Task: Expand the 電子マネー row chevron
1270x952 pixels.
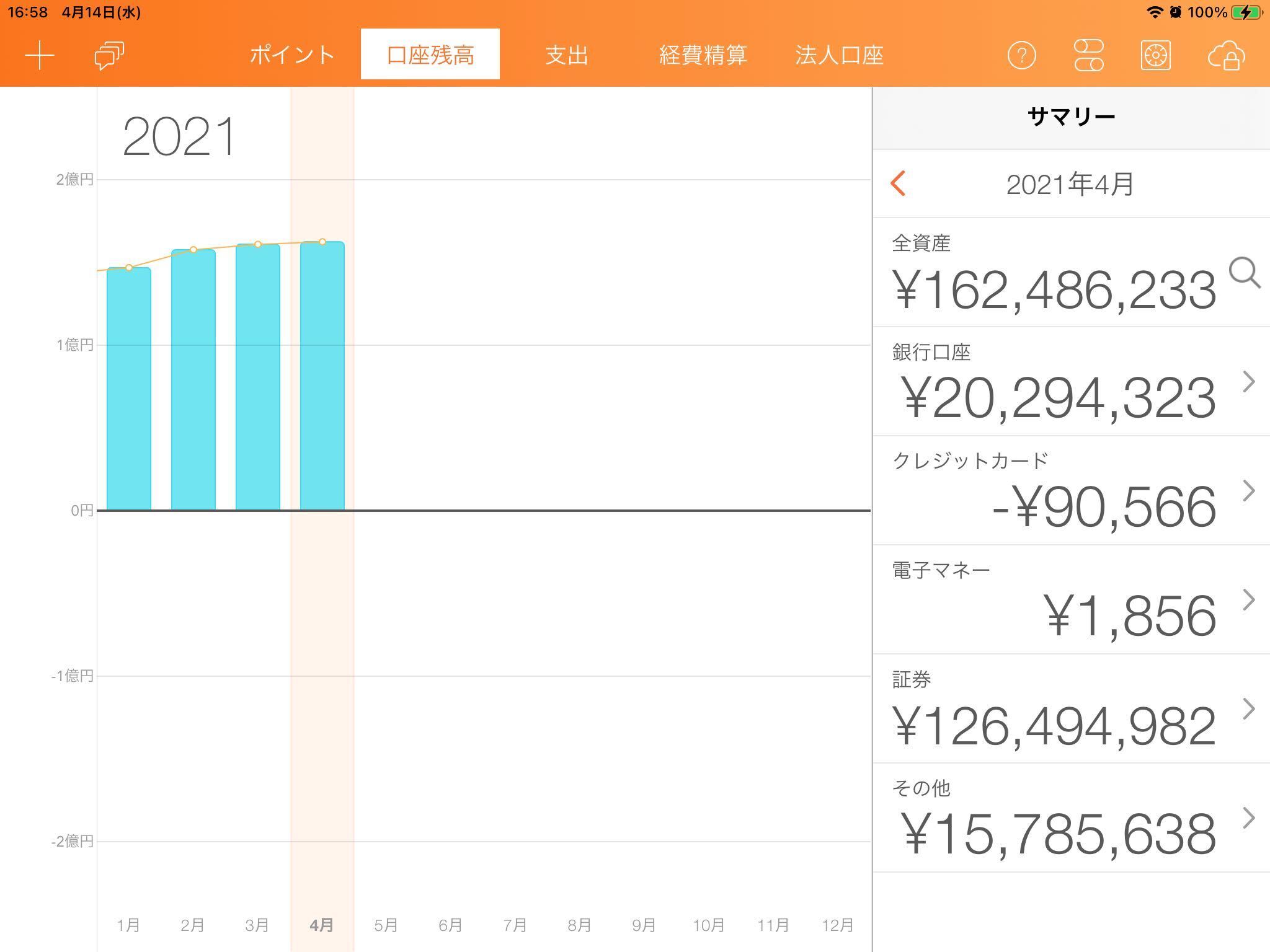Action: [x=1248, y=600]
